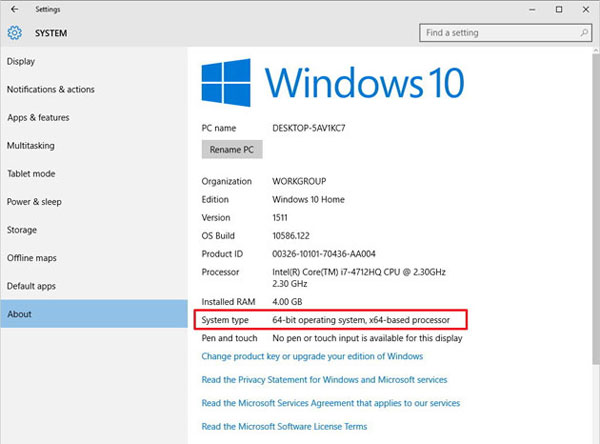Click the Settings gear icon

pyautogui.click(x=15, y=33)
